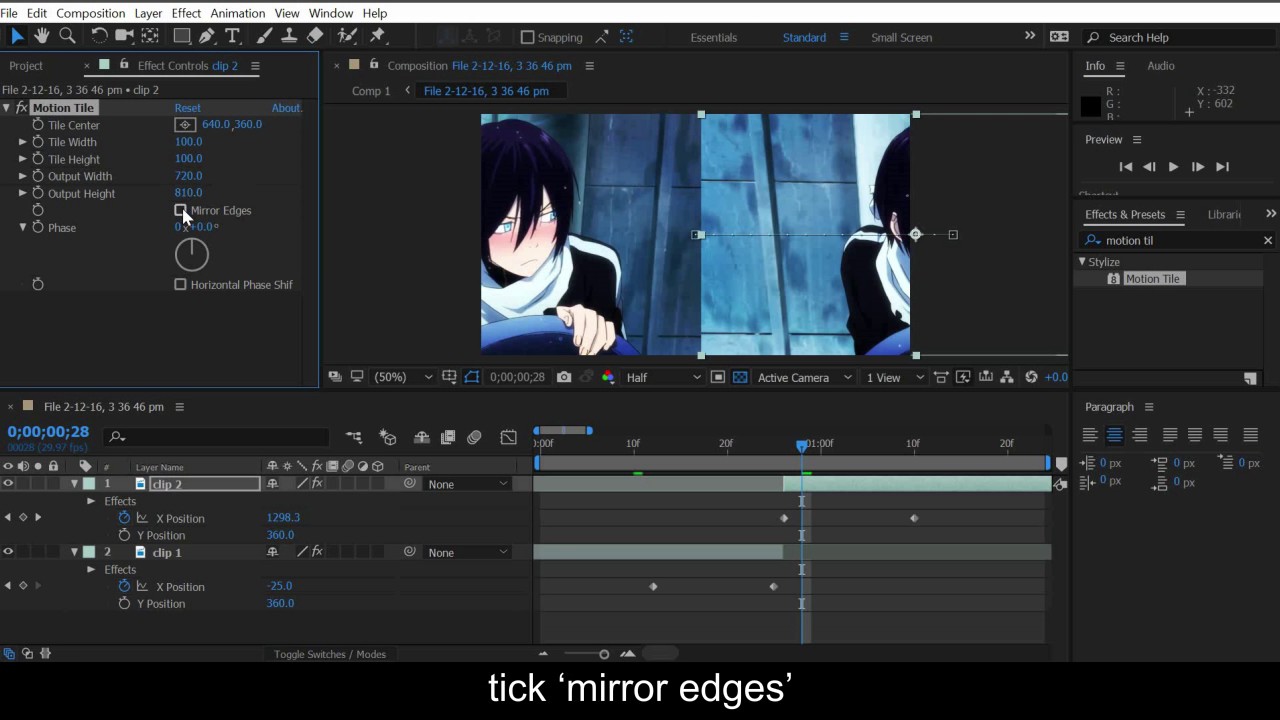Select the Clone Stamp tool
Viewport: 1280px width, 720px height.
coord(289,36)
